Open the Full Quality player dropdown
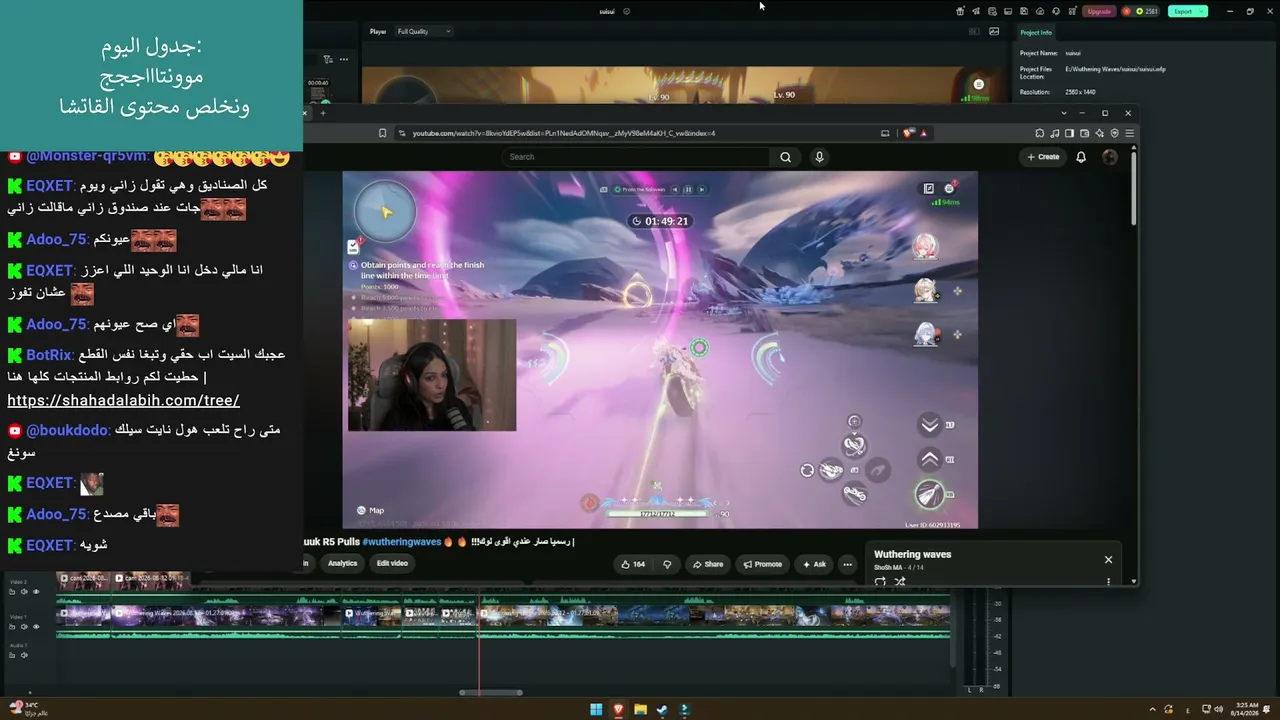This screenshot has width=1280, height=720. [423, 31]
